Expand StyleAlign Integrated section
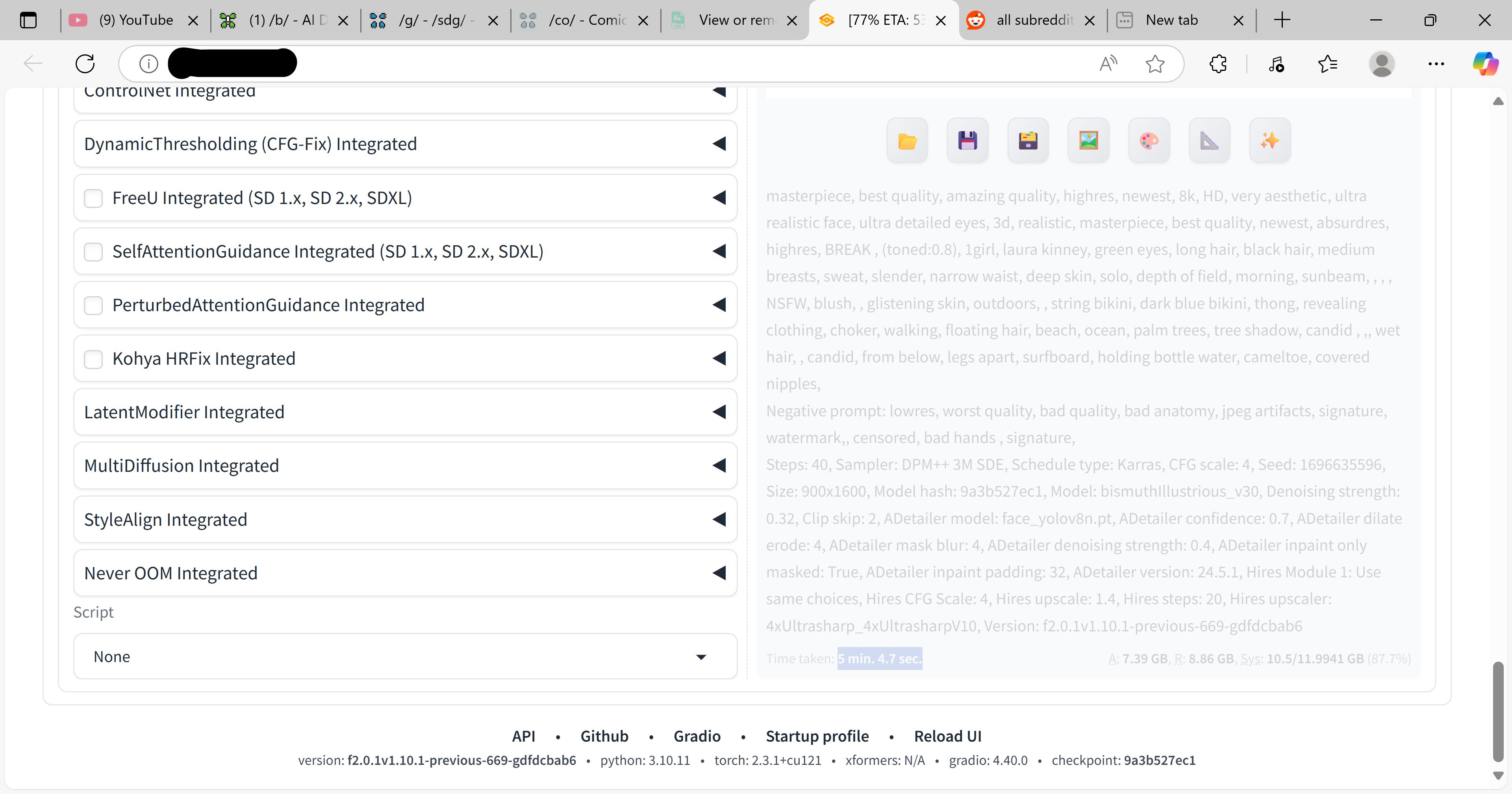Viewport: 1512px width, 794px height. pyautogui.click(x=405, y=520)
